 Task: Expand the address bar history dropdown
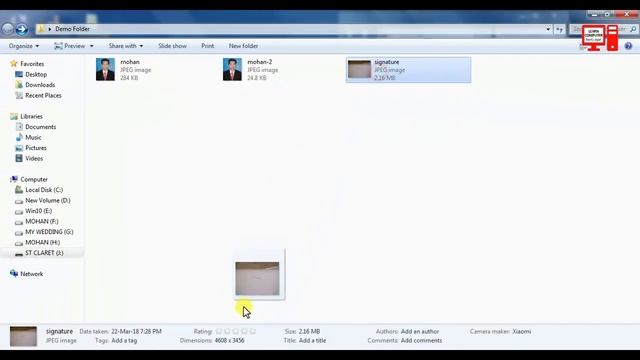(548, 29)
